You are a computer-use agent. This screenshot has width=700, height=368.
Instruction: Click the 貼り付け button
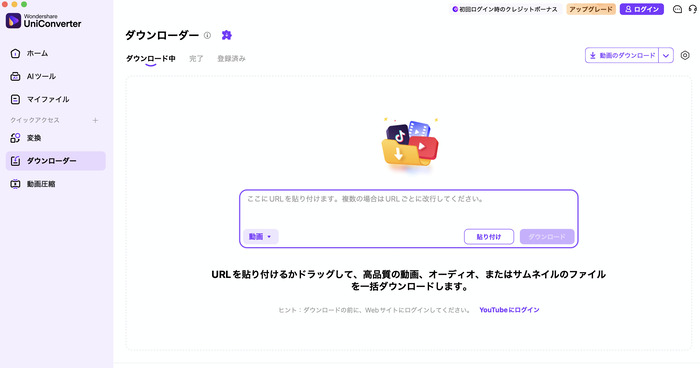click(x=489, y=237)
